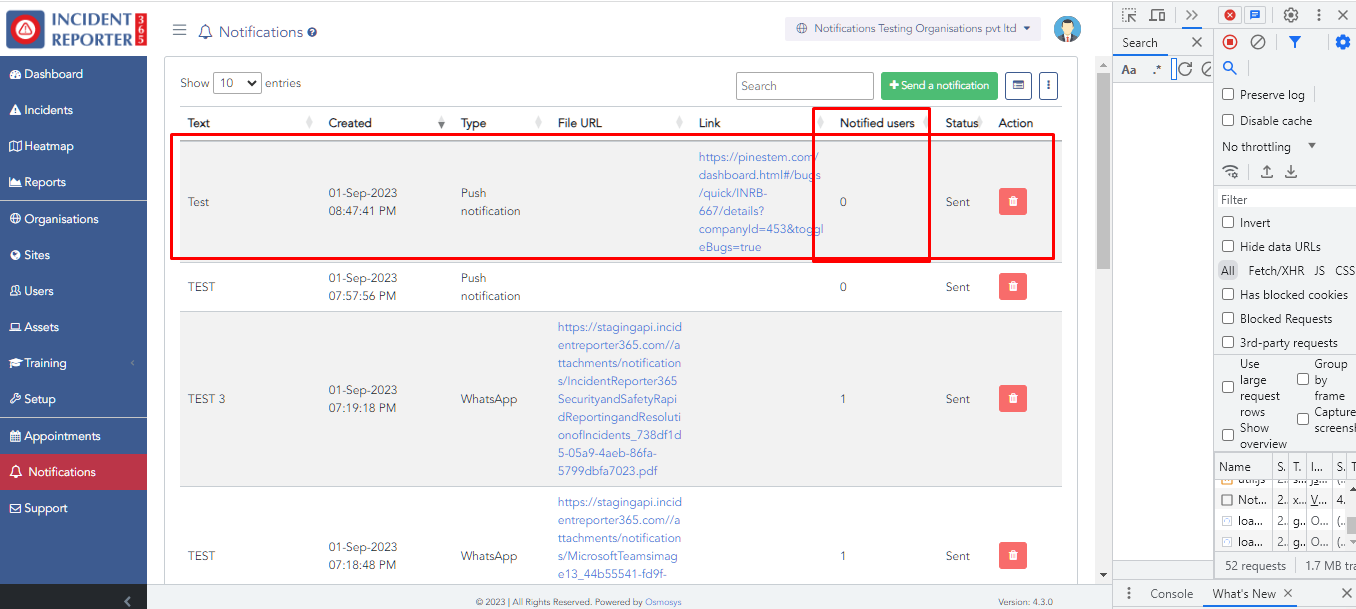Enable the Preserve log checkbox
The width and height of the screenshot is (1356, 609).
click(x=1228, y=95)
